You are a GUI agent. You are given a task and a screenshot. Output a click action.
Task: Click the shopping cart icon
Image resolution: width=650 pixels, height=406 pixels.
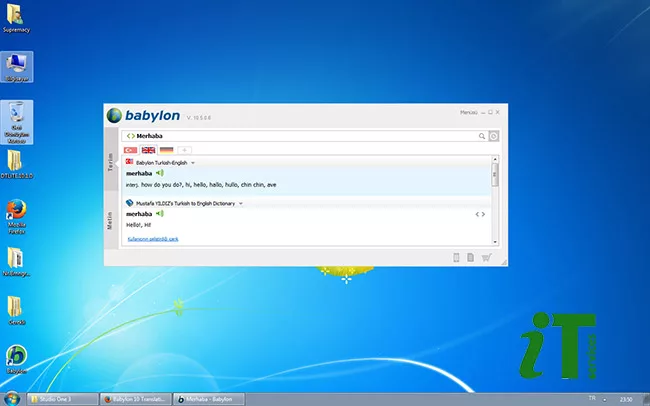click(x=486, y=258)
